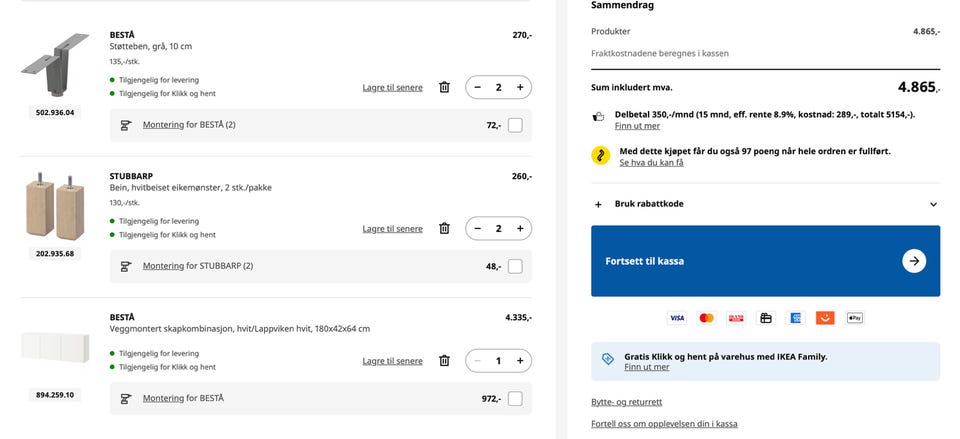Remove STUBBARP legs using trash icon
Screen dimensions: 960x439
pyautogui.click(x=444, y=228)
